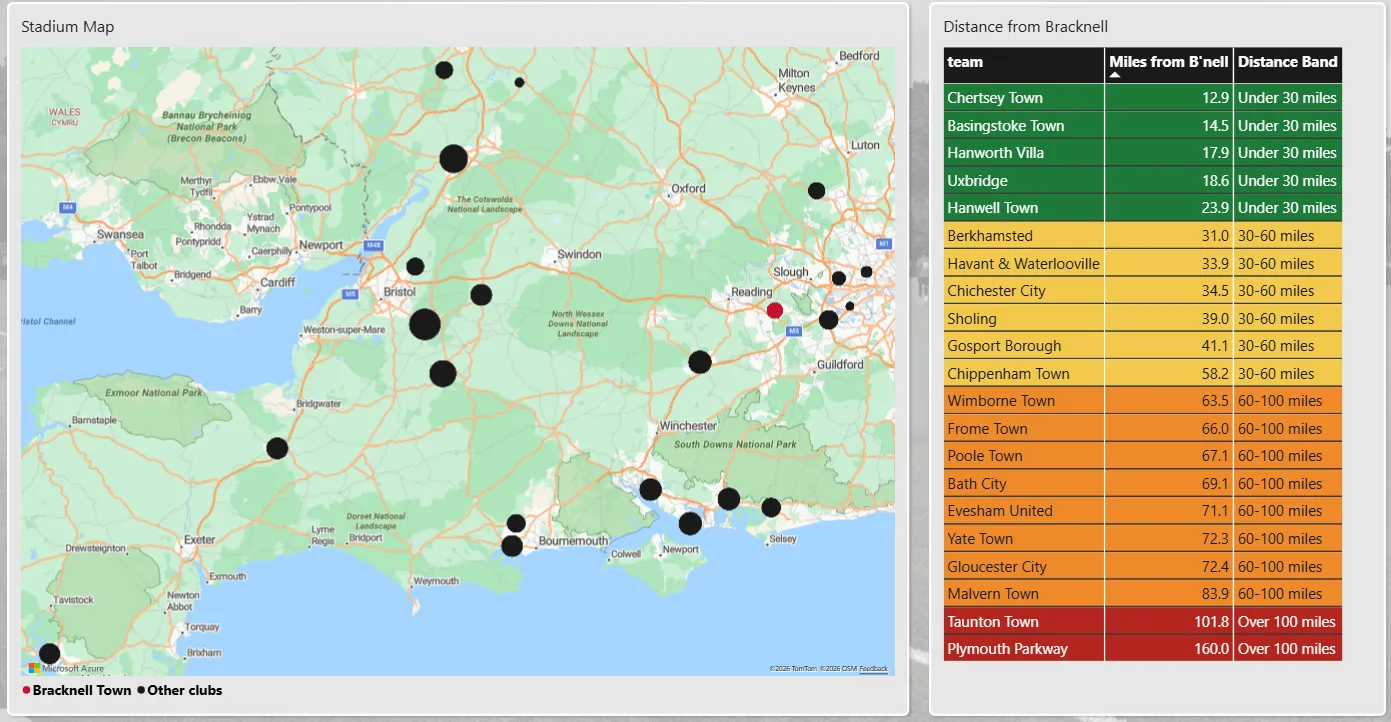The image size is (1391, 722).
Task: Click the Gosport Borough team cell
Action: point(1024,346)
